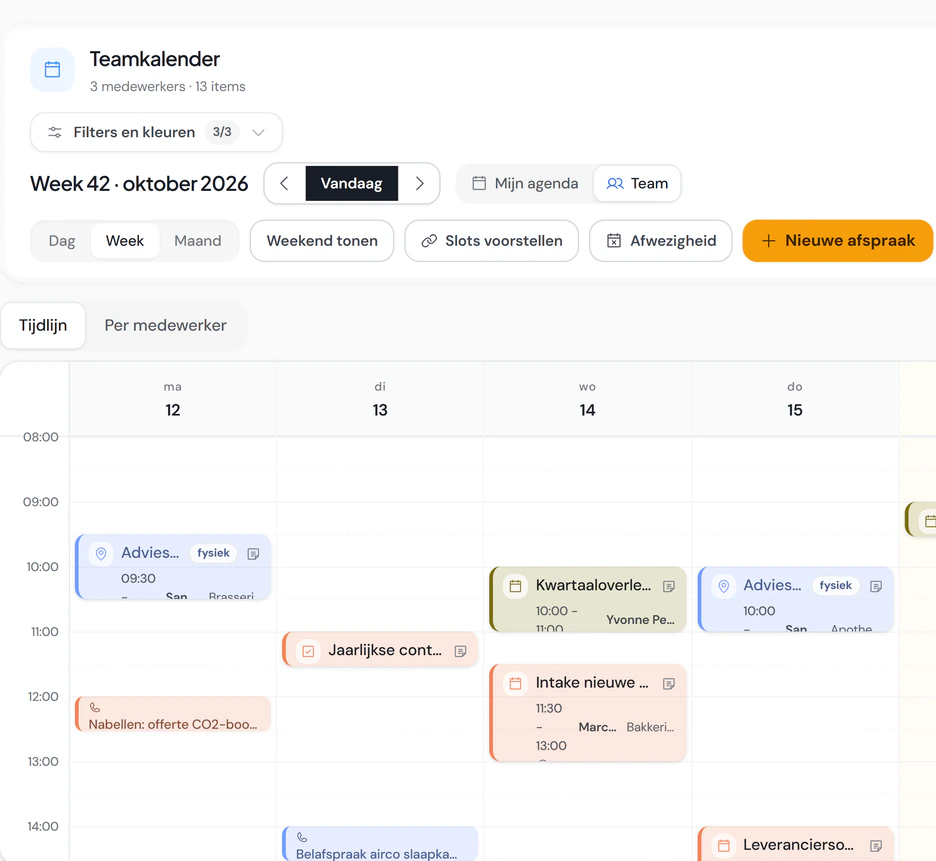This screenshot has width=936, height=861.
Task: Open notes icon on Jaarlijkse cont...
Action: (x=460, y=651)
